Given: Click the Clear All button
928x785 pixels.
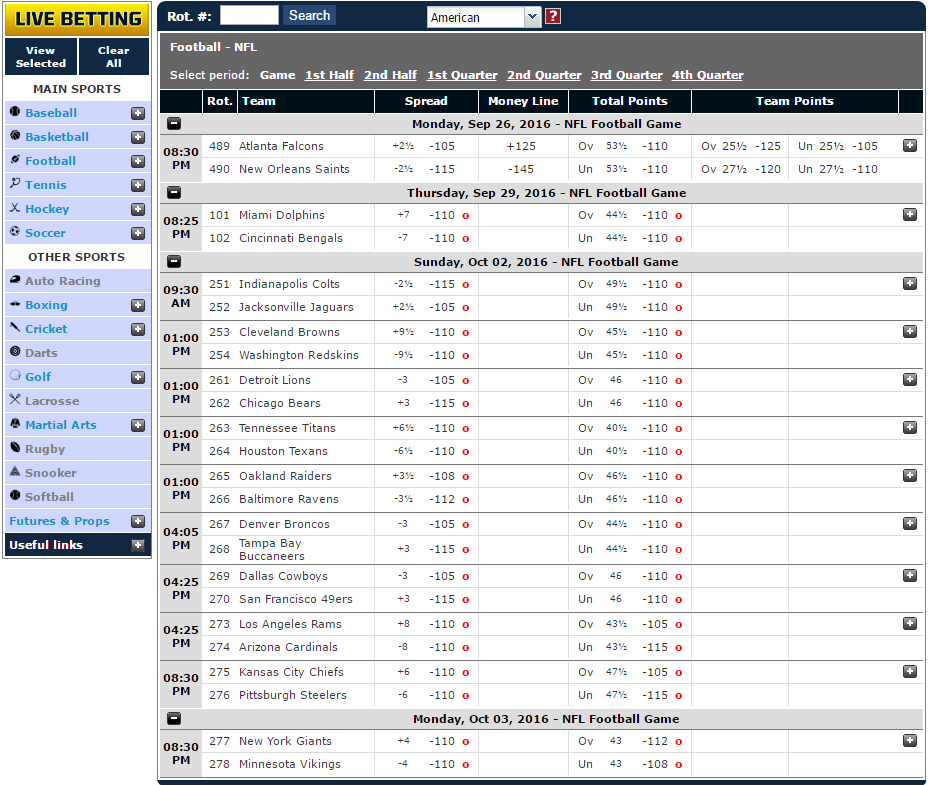Looking at the screenshot, I should pos(114,57).
